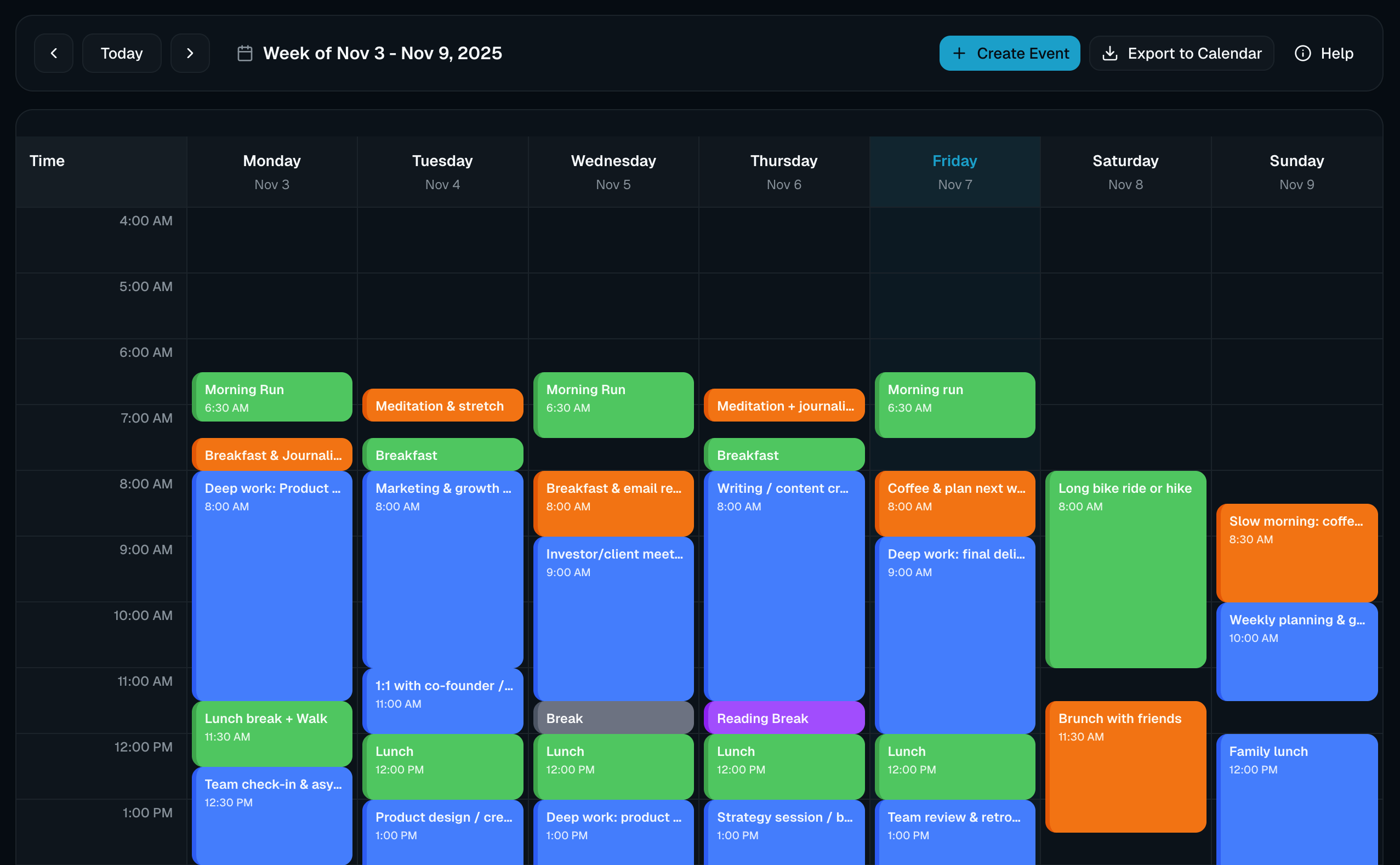This screenshot has height=865, width=1400.
Task: Open Friday's Morning run event
Action: coord(955,405)
